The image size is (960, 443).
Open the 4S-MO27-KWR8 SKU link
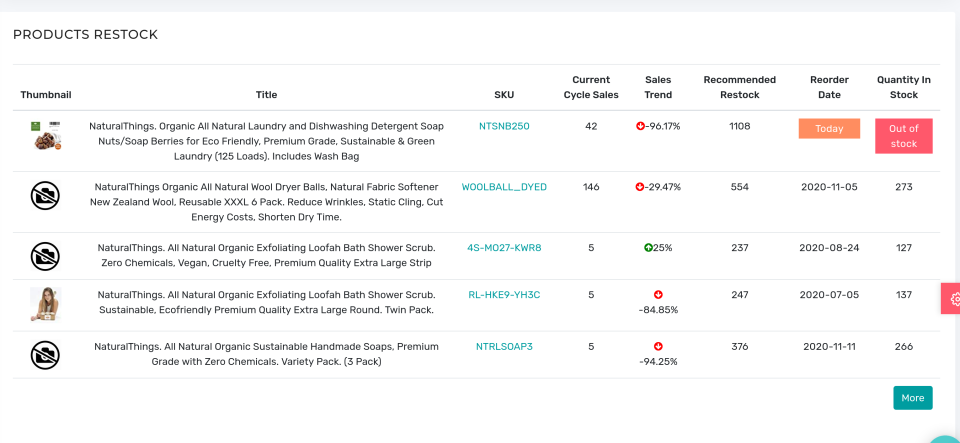click(504, 248)
